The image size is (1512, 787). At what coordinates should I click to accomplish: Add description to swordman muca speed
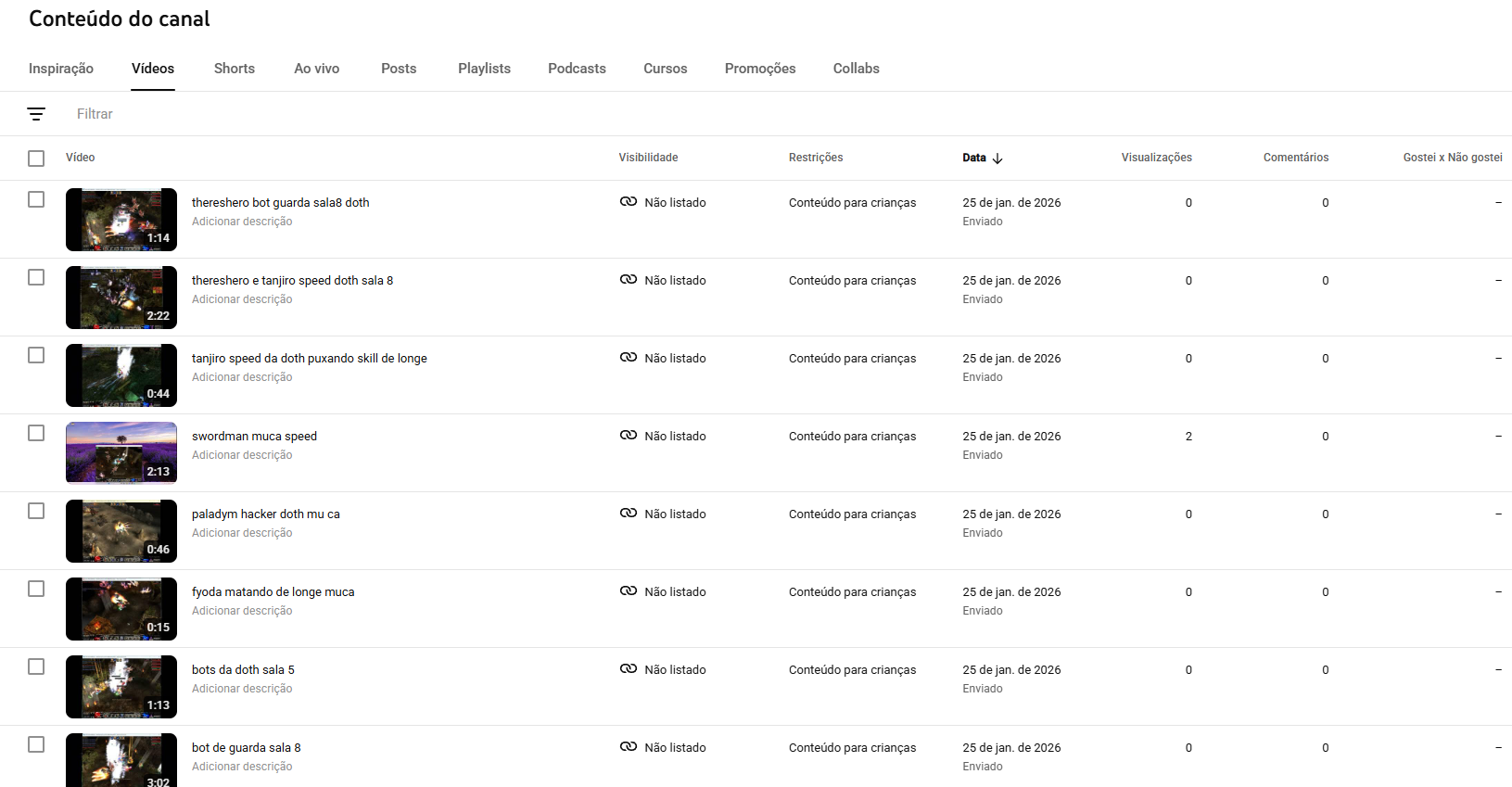pyautogui.click(x=242, y=455)
